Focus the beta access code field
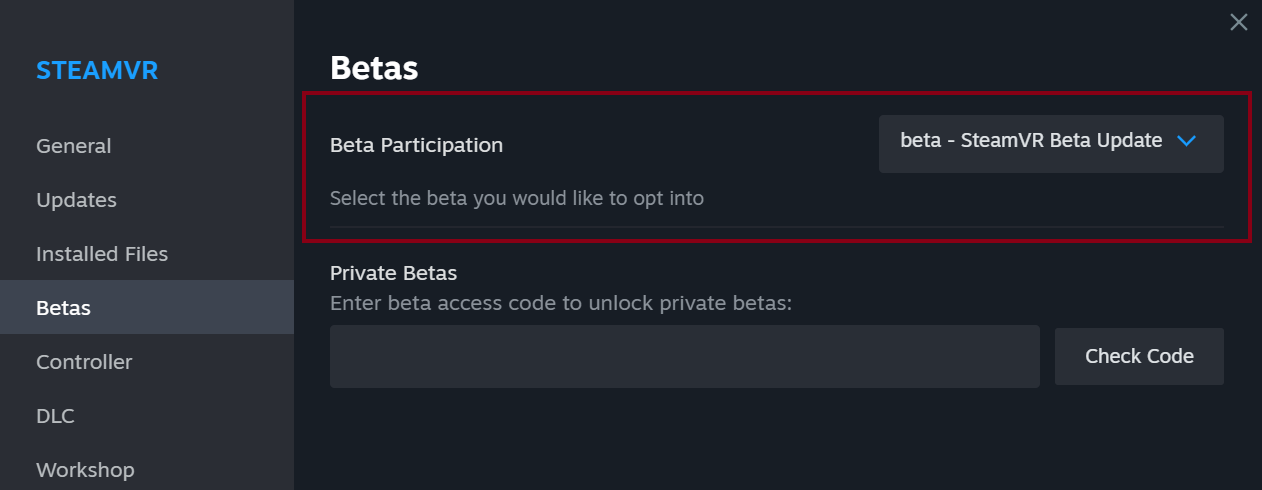1262x490 pixels. coord(684,356)
